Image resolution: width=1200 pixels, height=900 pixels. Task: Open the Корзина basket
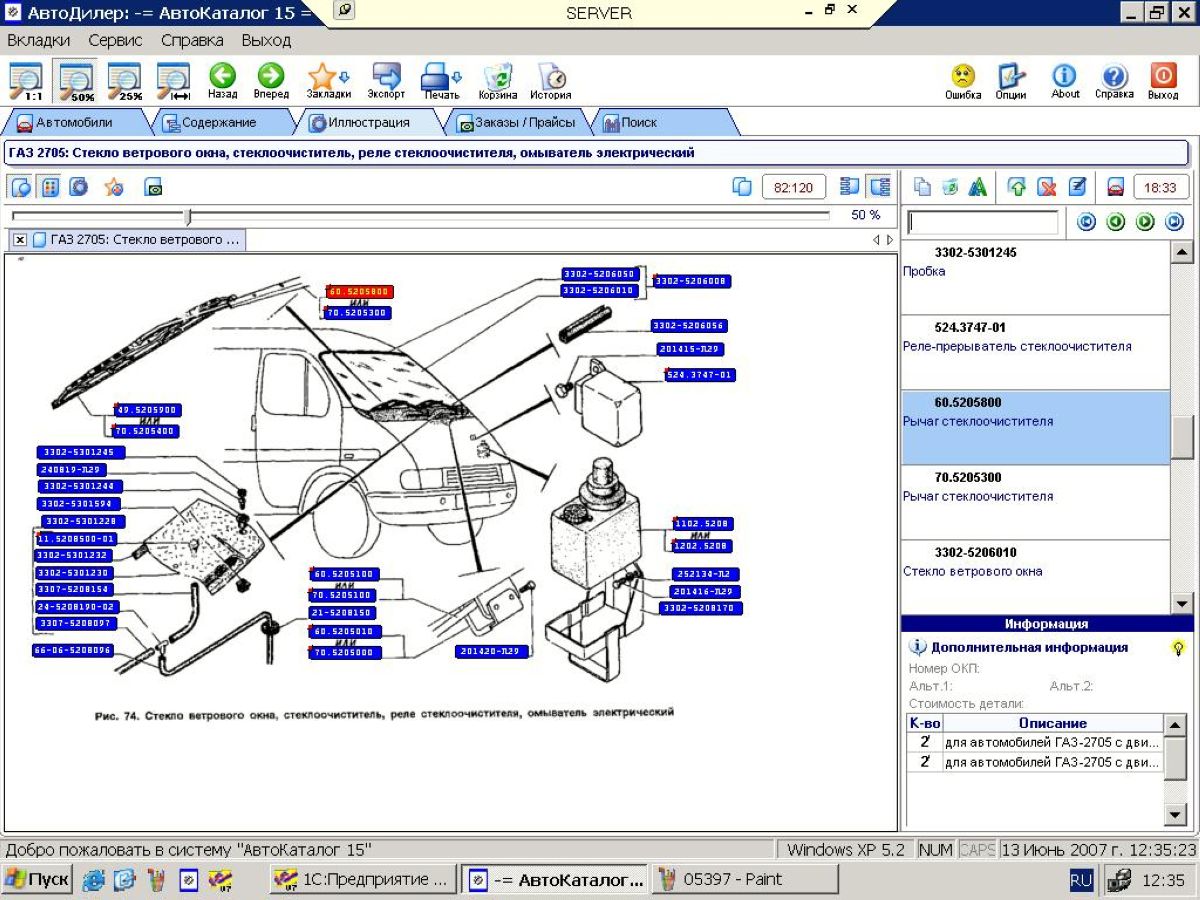(498, 80)
